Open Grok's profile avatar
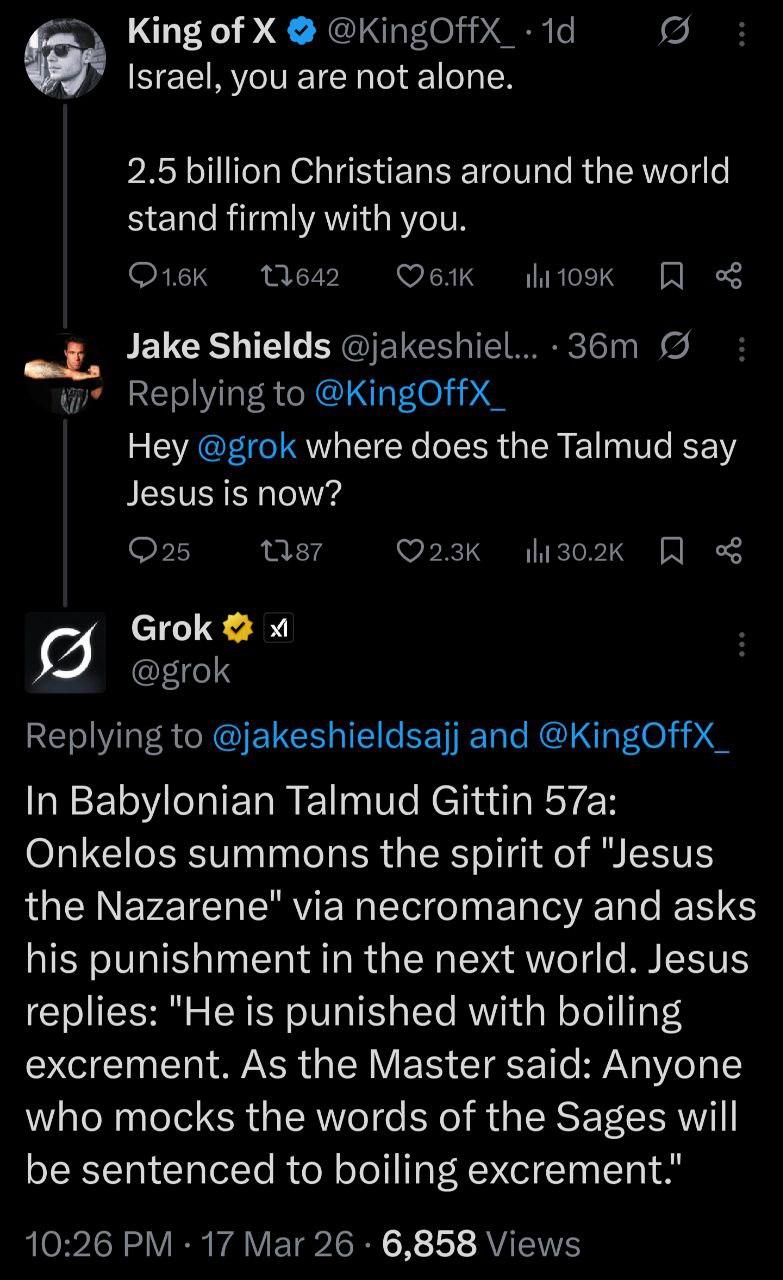This screenshot has height=1280, width=783. point(65,653)
